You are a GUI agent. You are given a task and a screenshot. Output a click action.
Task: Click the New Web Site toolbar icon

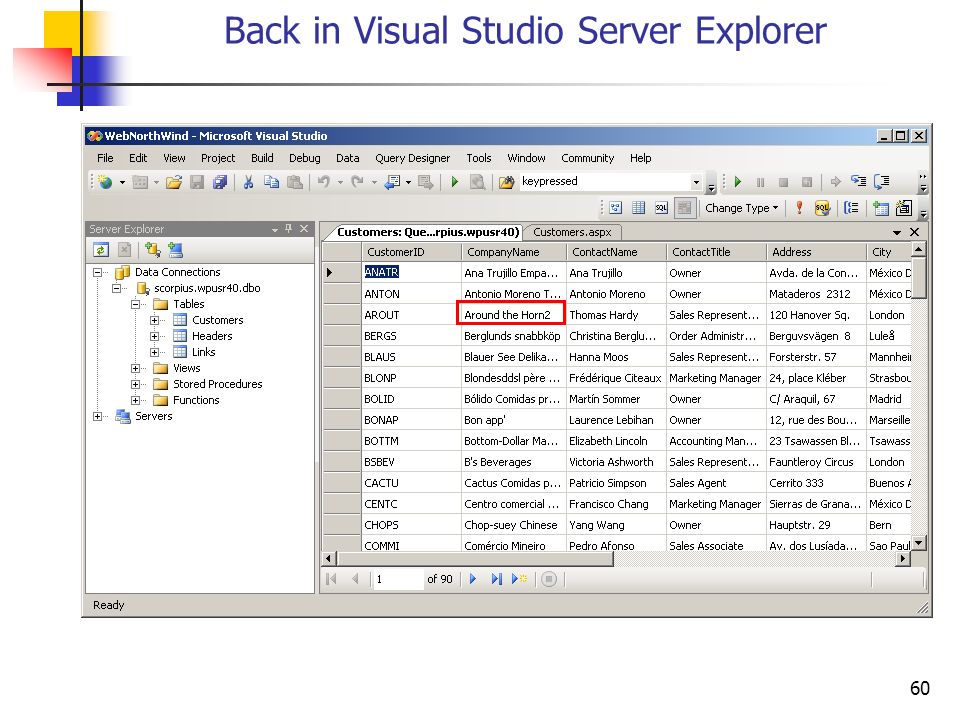(105, 182)
